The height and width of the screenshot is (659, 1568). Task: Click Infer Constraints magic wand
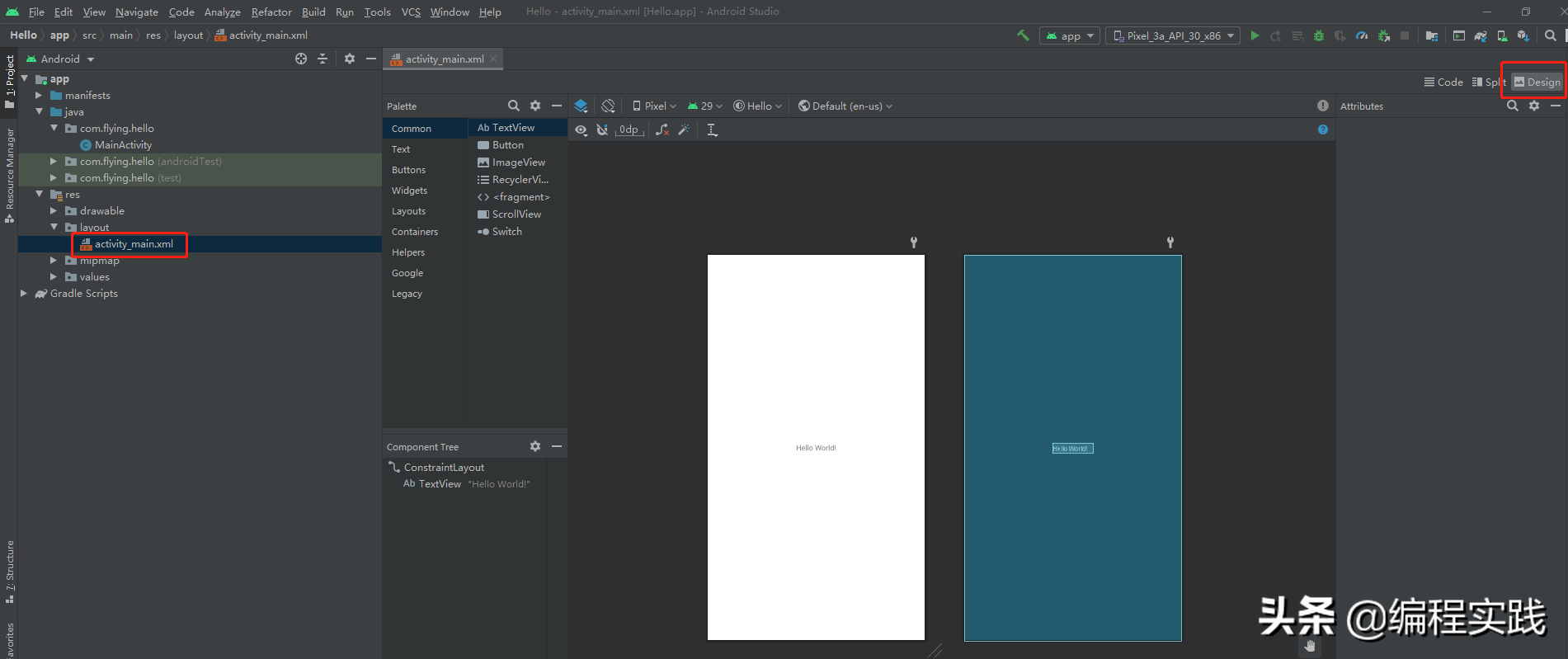[x=684, y=129]
